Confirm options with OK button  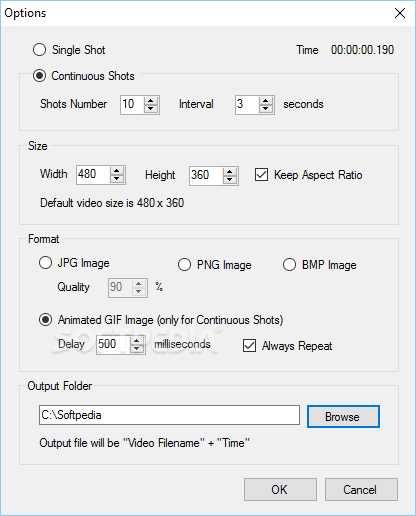pos(280,489)
